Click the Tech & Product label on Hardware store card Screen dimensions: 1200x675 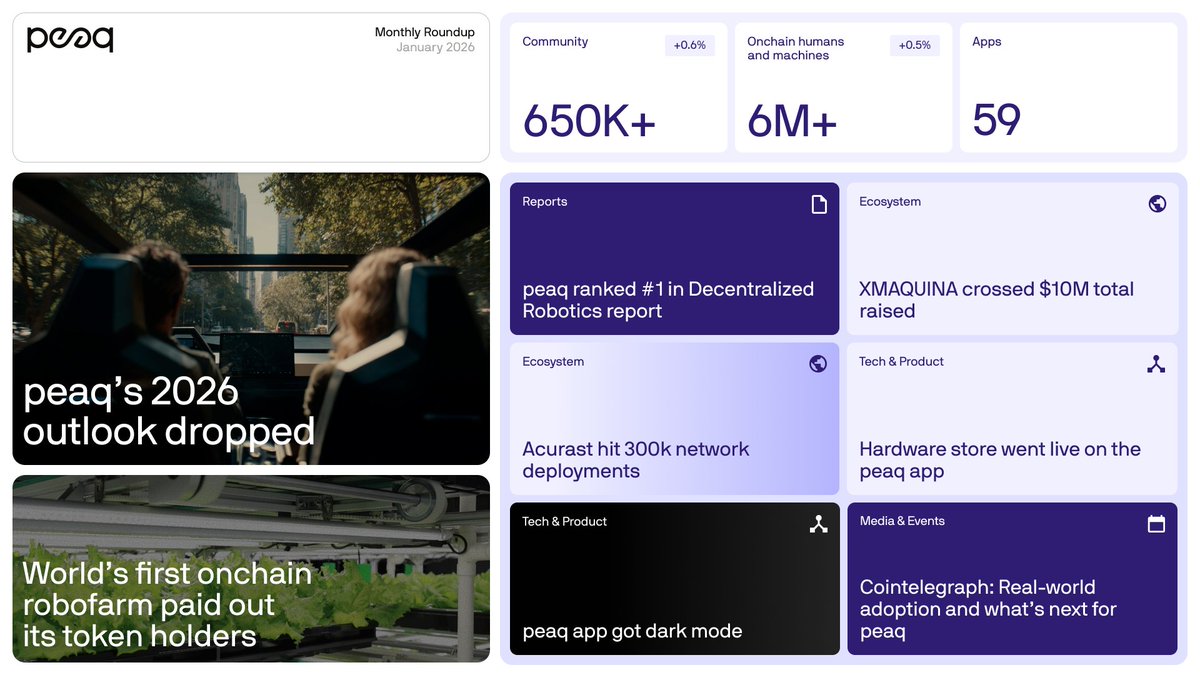point(902,361)
